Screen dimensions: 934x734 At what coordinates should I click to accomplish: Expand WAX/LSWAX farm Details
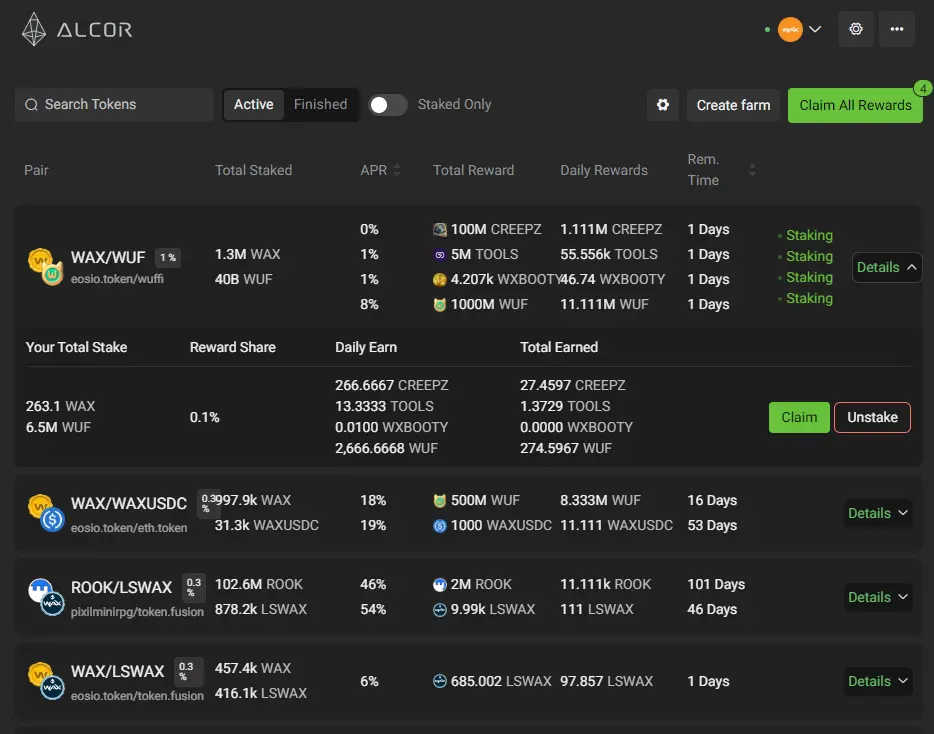pyautogui.click(x=878, y=681)
